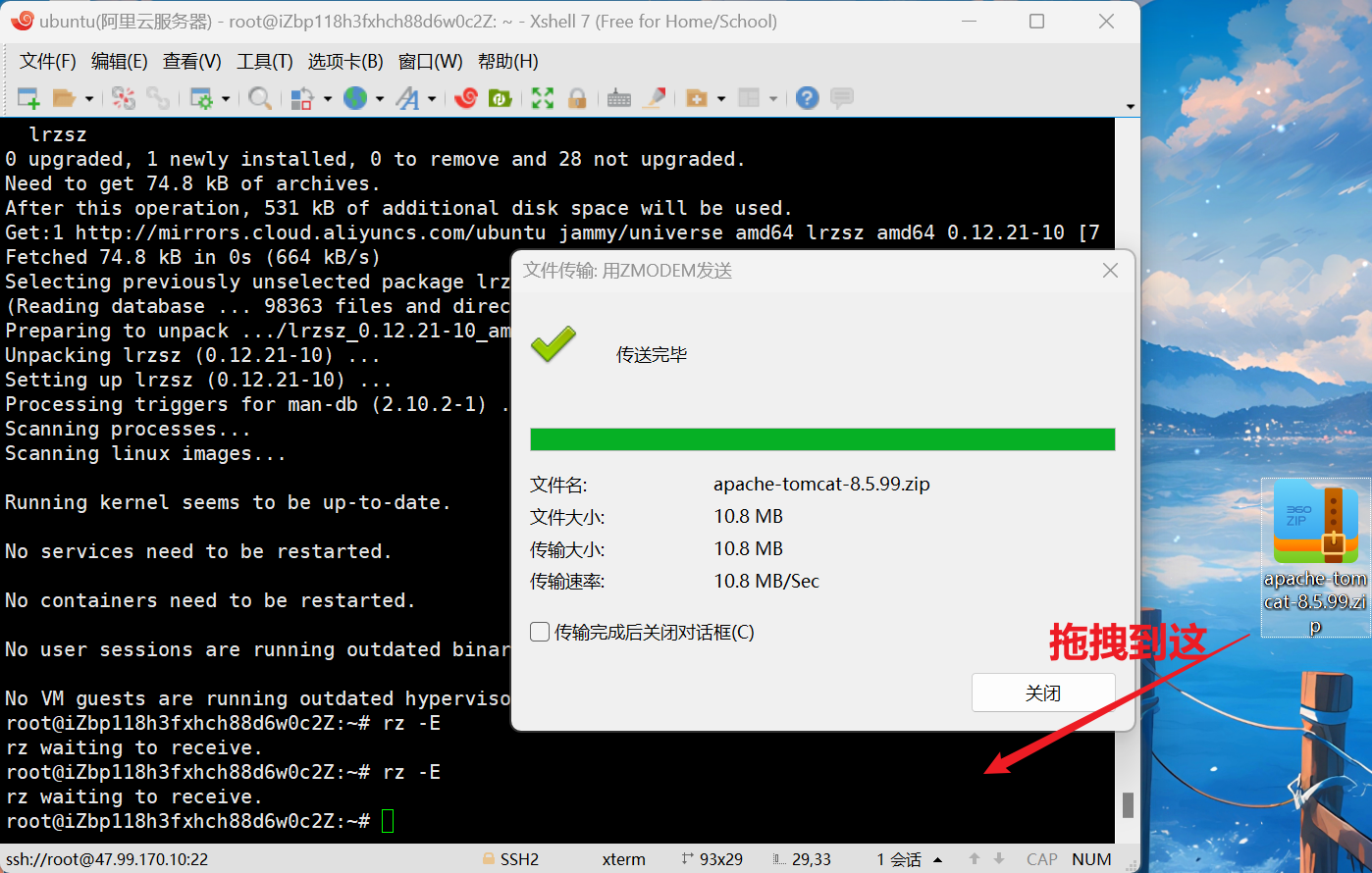This screenshot has width=1372, height=873.
Task: Open the 文件(F) menu
Action: pyautogui.click(x=48, y=61)
